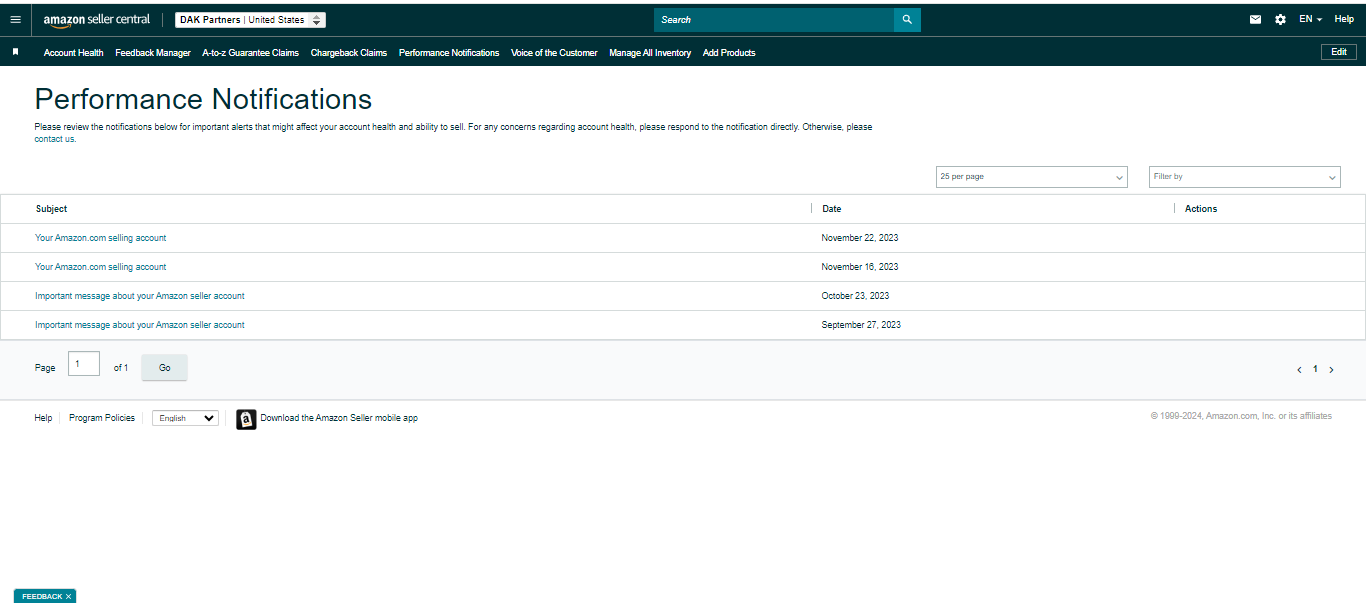Open the English footer language selector
Viewport: 1366px width, 603px height.
(185, 418)
